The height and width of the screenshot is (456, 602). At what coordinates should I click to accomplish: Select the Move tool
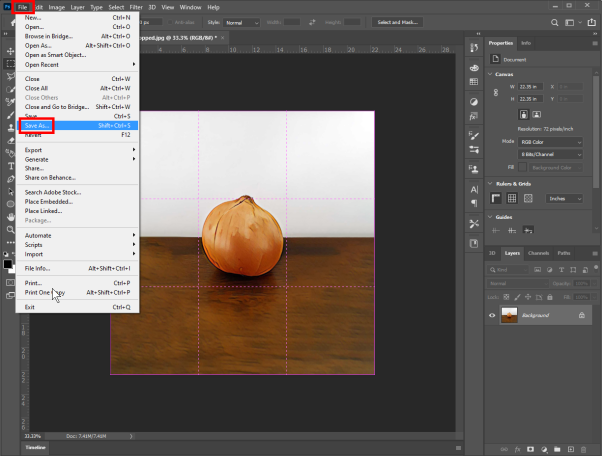pyautogui.click(x=10, y=51)
